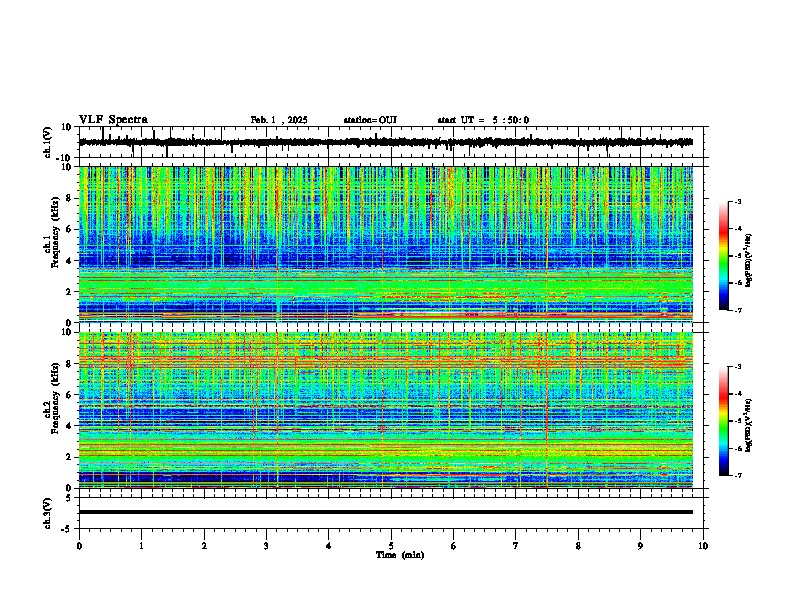Image resolution: width=792 pixels, height=612 pixels.
Task: Click time axis tick label '0'
Action: pos(79,546)
